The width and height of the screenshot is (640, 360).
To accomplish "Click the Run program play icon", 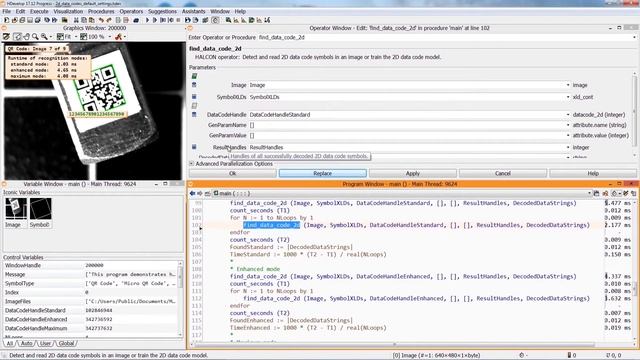I will tap(148, 20).
